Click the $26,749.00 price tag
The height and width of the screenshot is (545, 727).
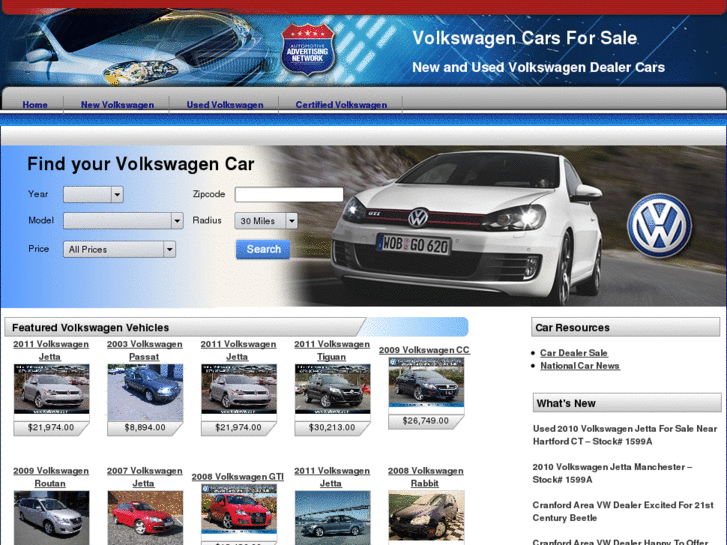[x=426, y=421]
